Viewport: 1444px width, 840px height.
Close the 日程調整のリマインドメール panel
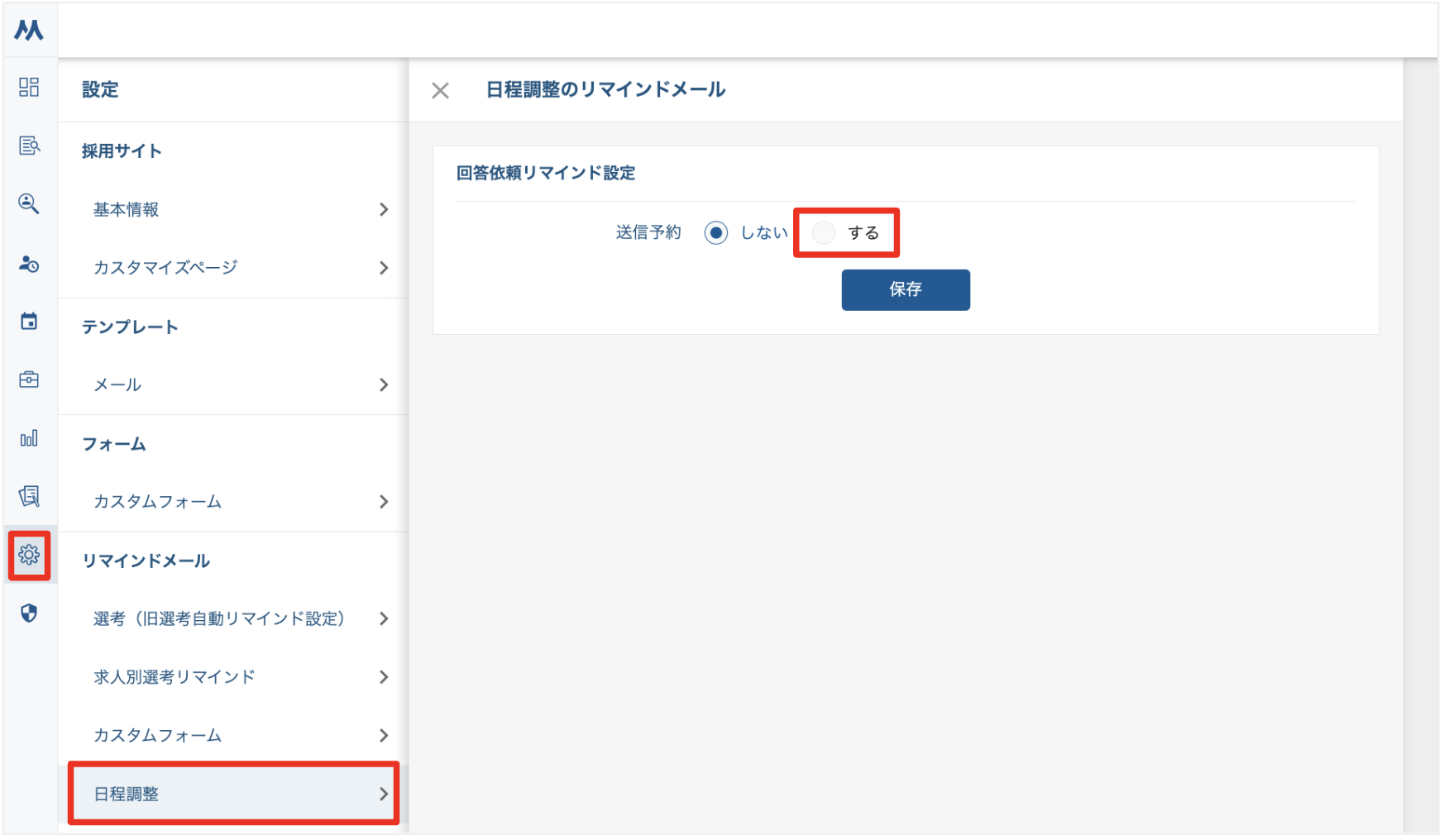440,90
